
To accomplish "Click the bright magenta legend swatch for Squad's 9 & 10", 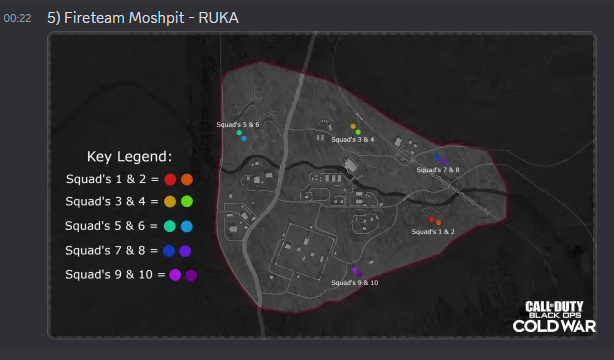I will coord(175,275).
